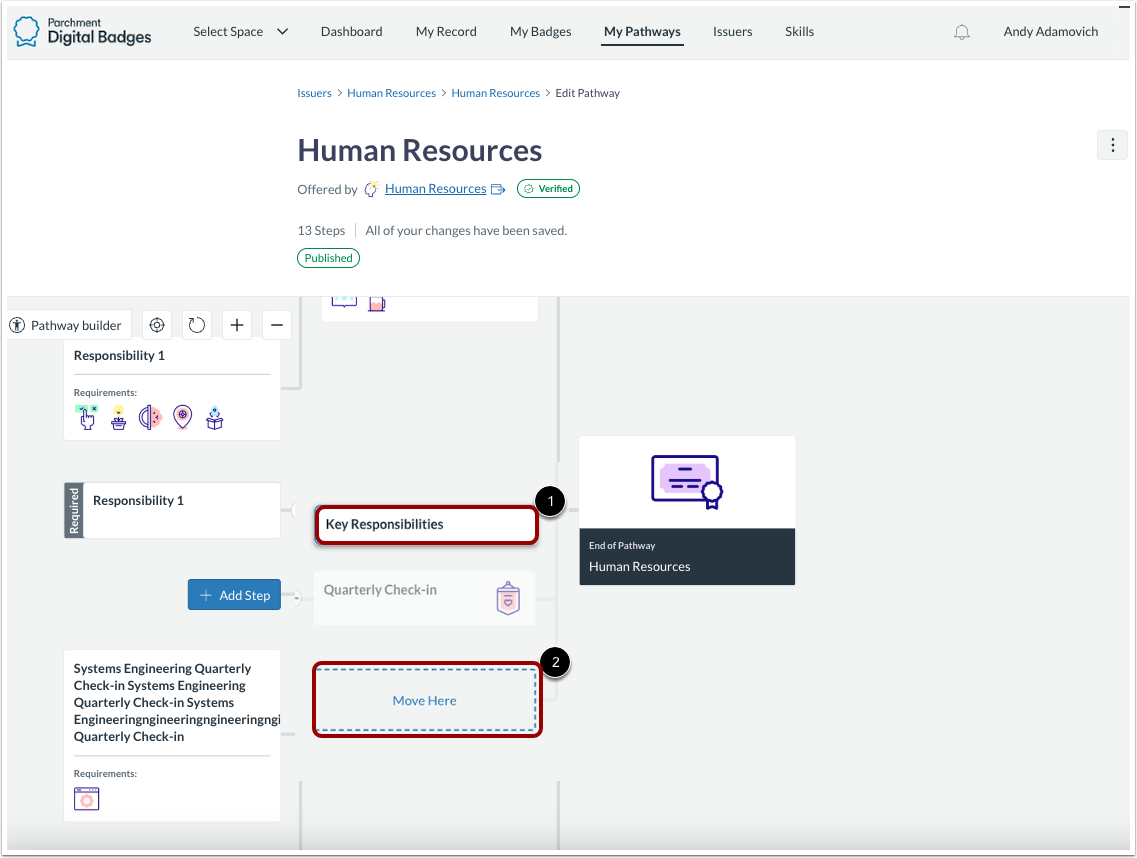Open the Human Resources breadcrumb link
The image size is (1137, 858).
click(x=391, y=92)
